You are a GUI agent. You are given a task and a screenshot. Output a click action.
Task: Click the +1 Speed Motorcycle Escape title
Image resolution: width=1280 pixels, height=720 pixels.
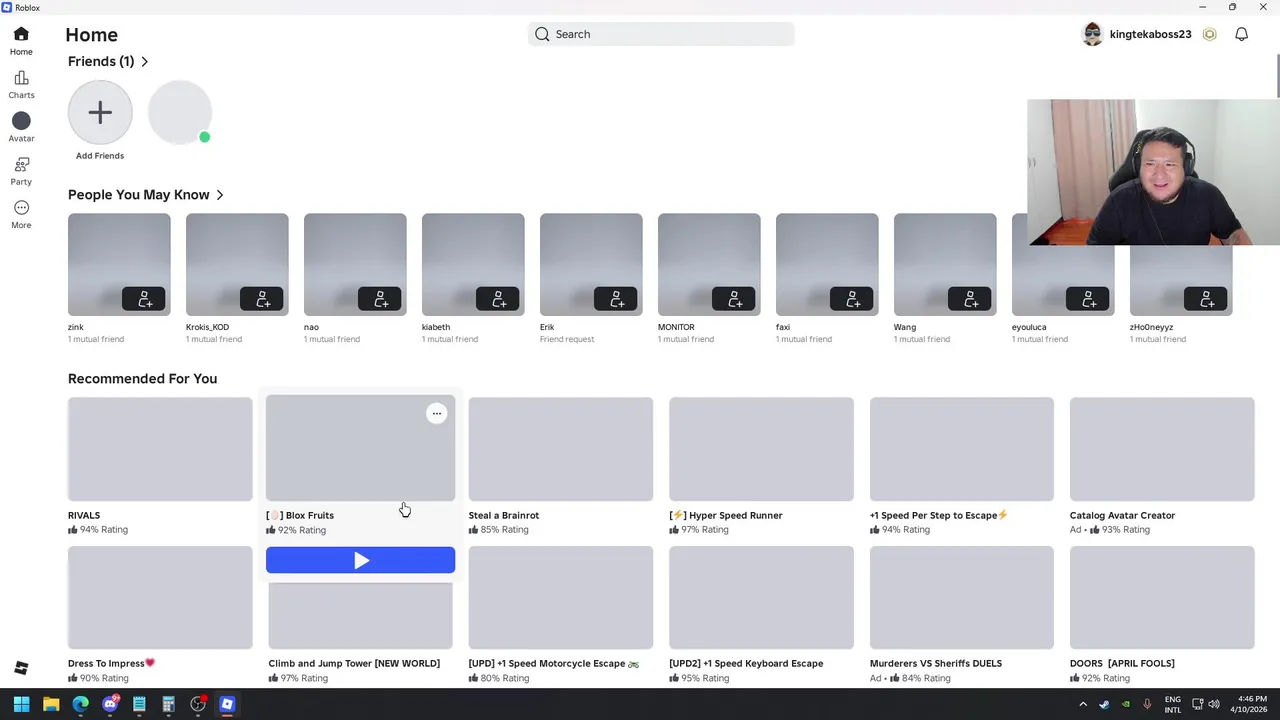tap(554, 663)
